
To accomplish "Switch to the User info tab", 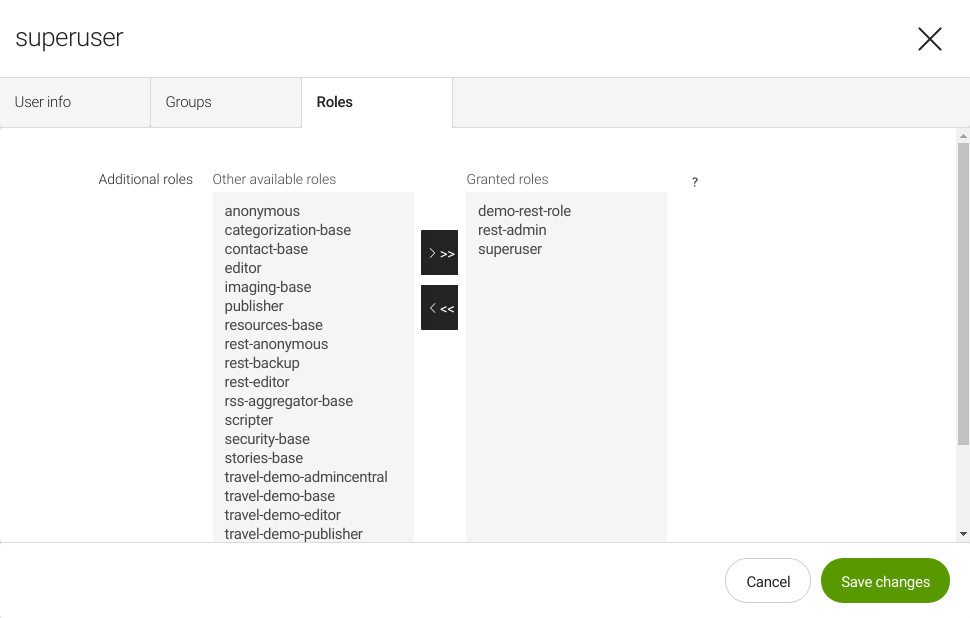I will click(42, 101).
